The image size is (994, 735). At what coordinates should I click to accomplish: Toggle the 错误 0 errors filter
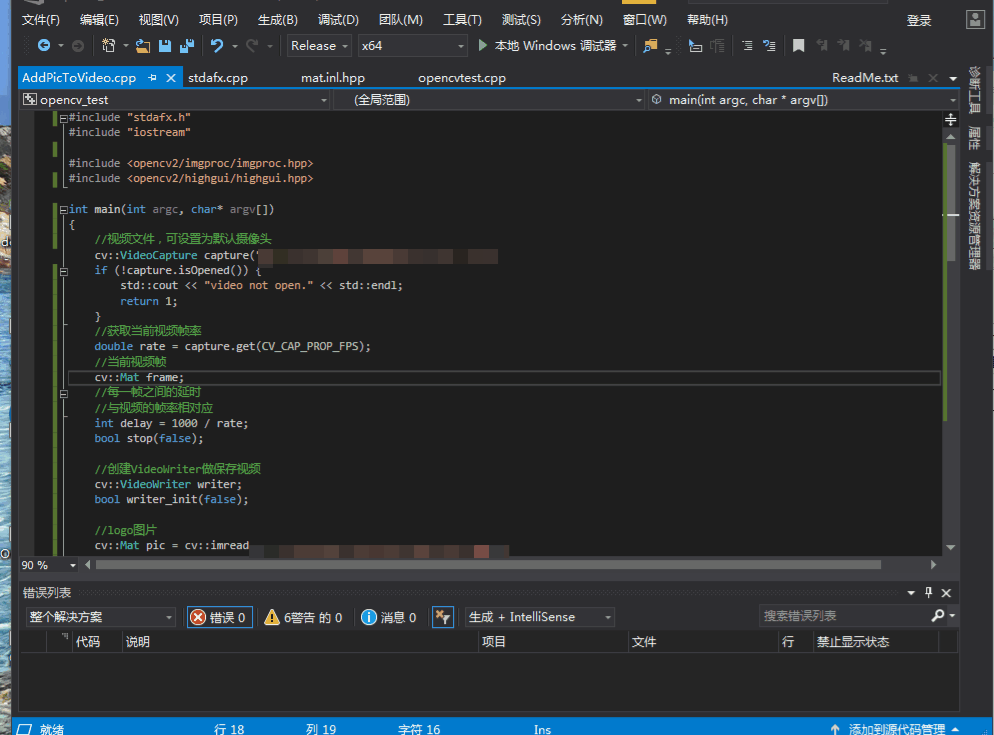pos(219,617)
